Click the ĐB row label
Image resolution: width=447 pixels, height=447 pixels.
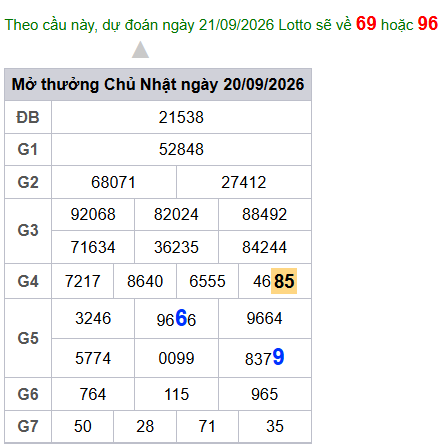[28, 117]
